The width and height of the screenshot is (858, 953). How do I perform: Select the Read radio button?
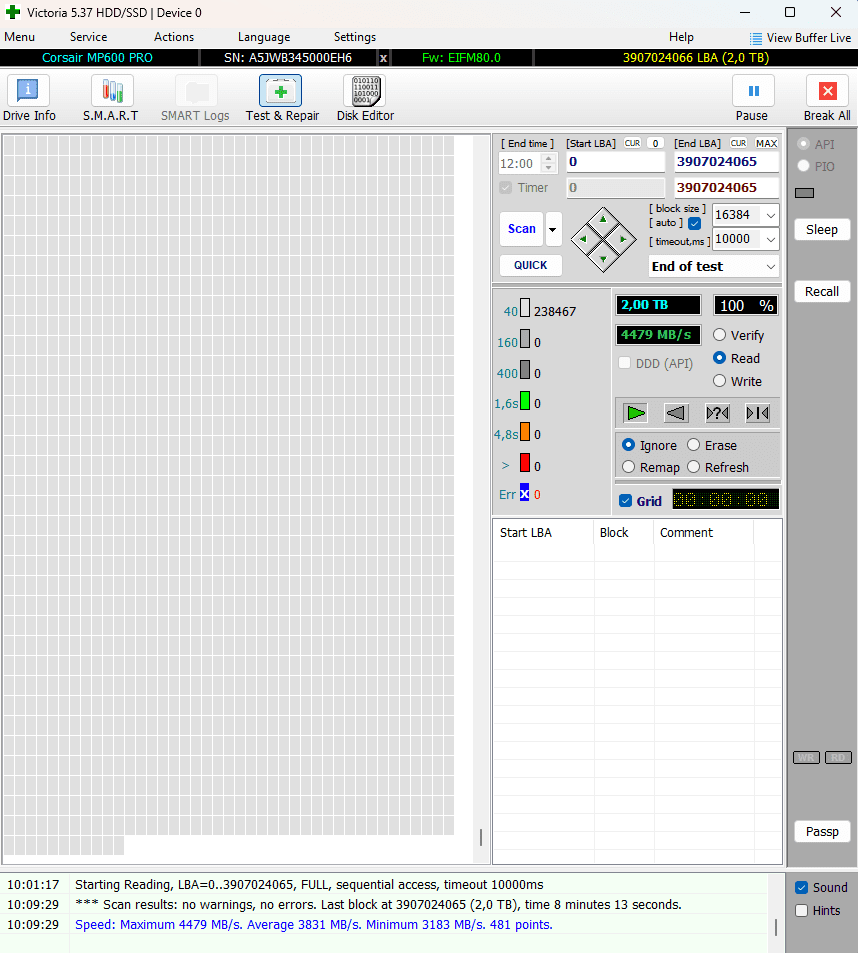(719, 358)
